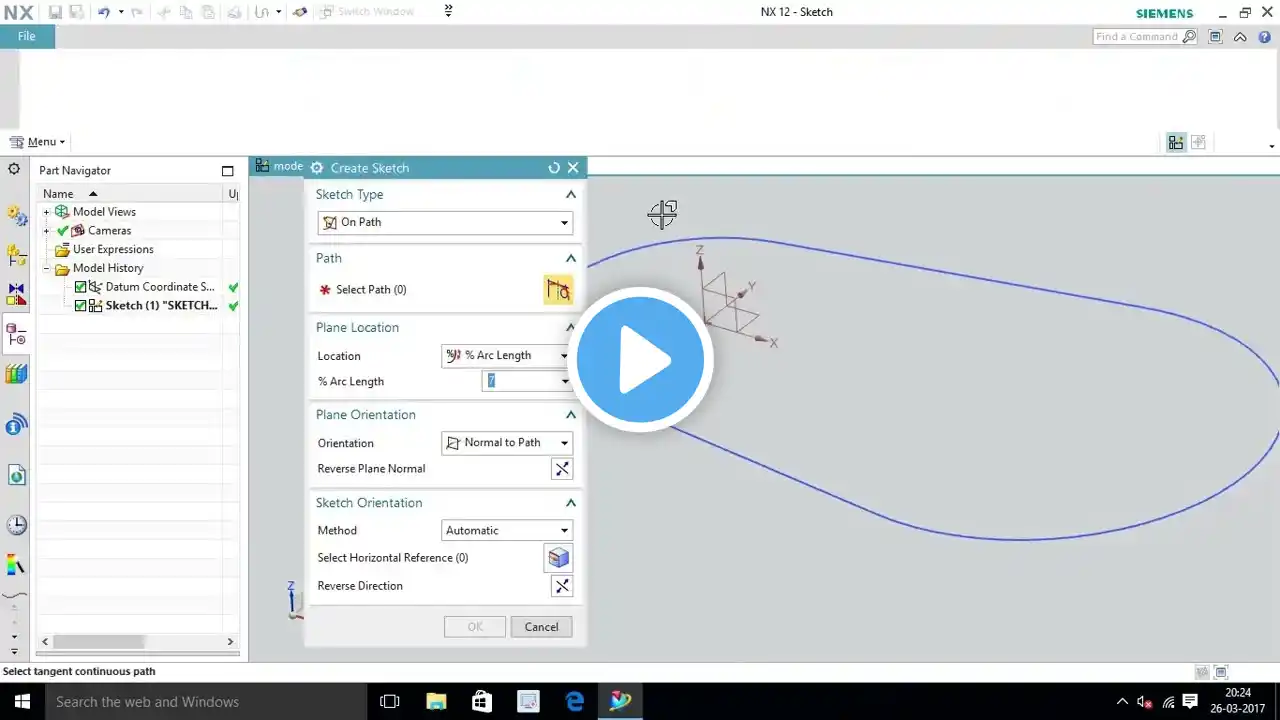Open the Orientation Normal to Path dropdown
The width and height of the screenshot is (1280, 720).
click(507, 443)
